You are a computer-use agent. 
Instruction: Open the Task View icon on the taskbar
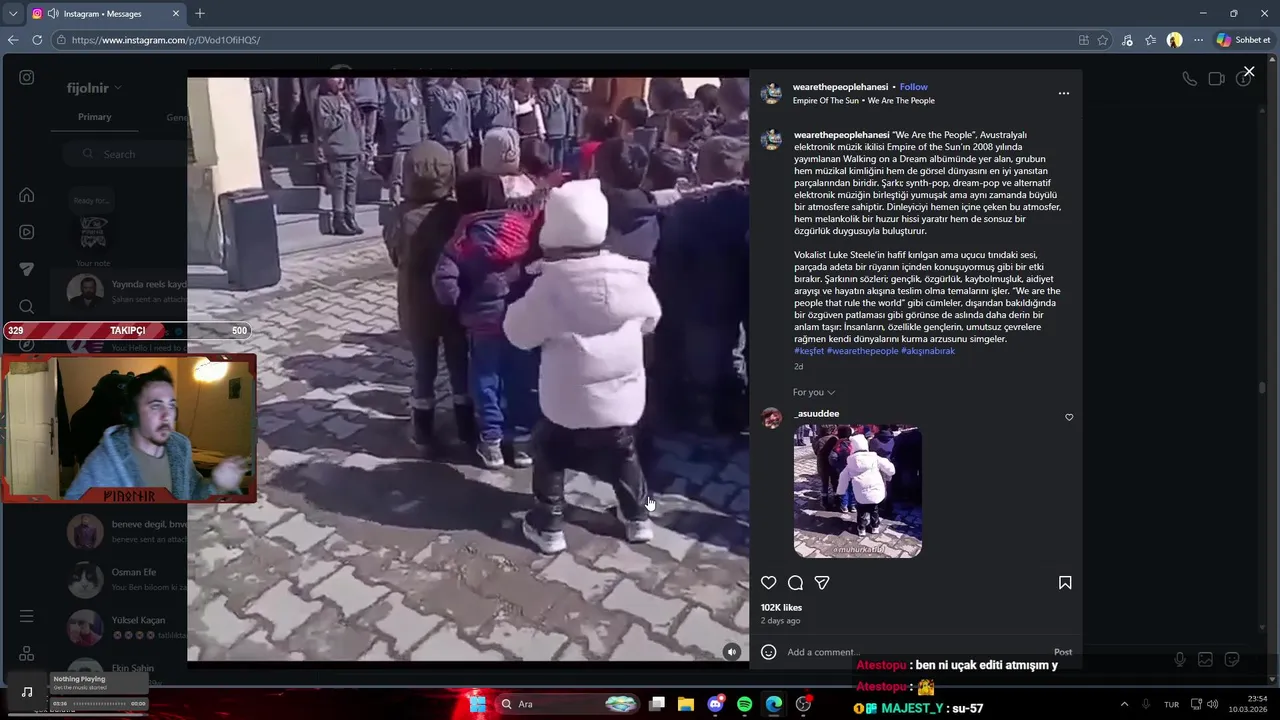pyautogui.click(x=657, y=704)
